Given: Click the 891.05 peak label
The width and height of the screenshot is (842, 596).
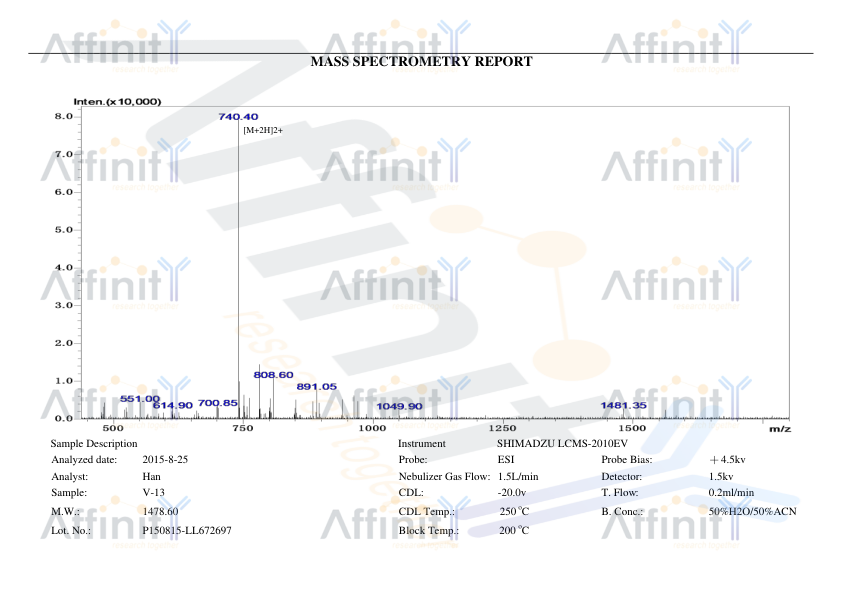Looking at the screenshot, I should pyautogui.click(x=317, y=387).
